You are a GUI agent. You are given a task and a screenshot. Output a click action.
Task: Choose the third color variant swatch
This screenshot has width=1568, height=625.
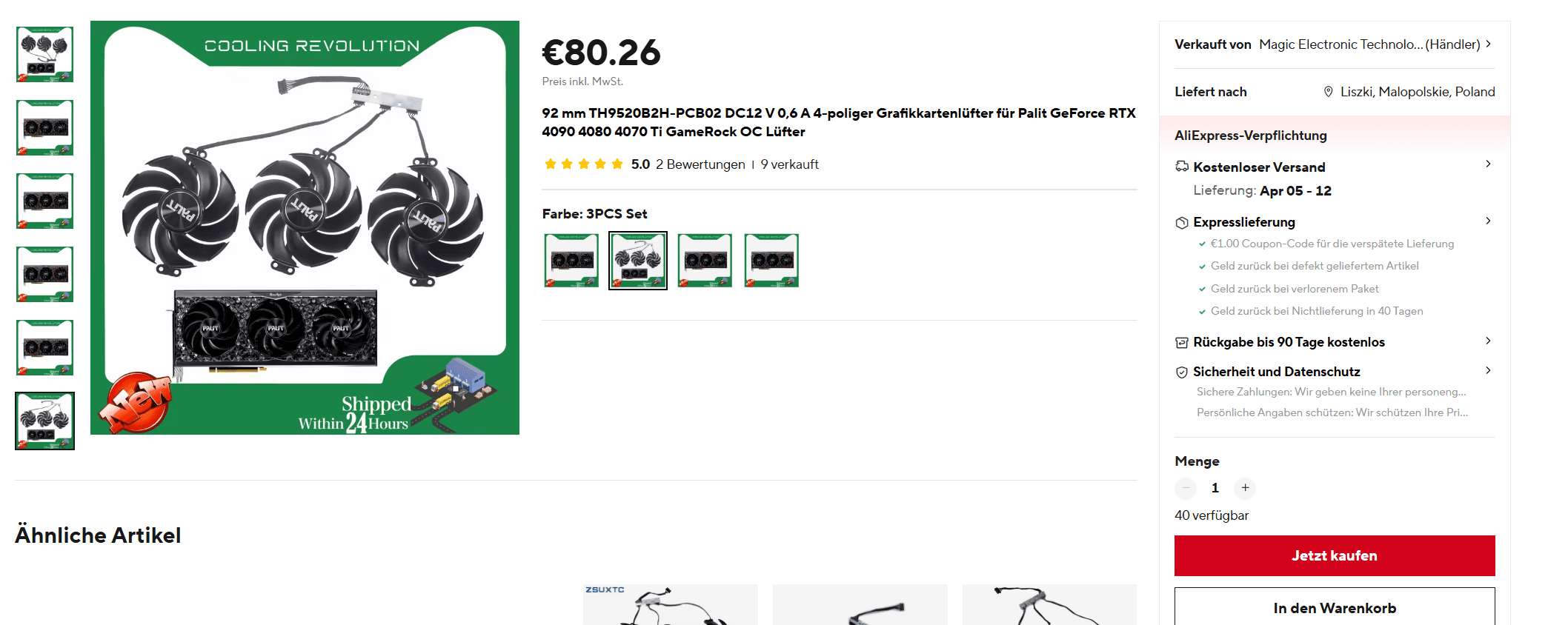pyautogui.click(x=705, y=261)
